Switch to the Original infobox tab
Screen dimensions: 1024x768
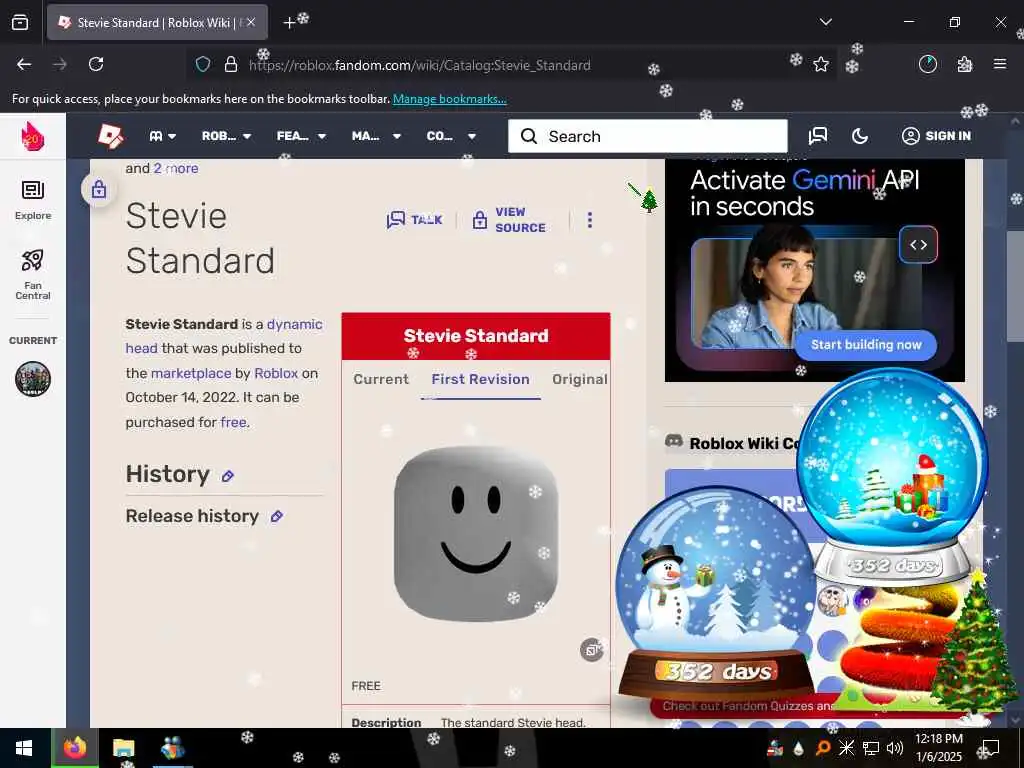click(580, 379)
